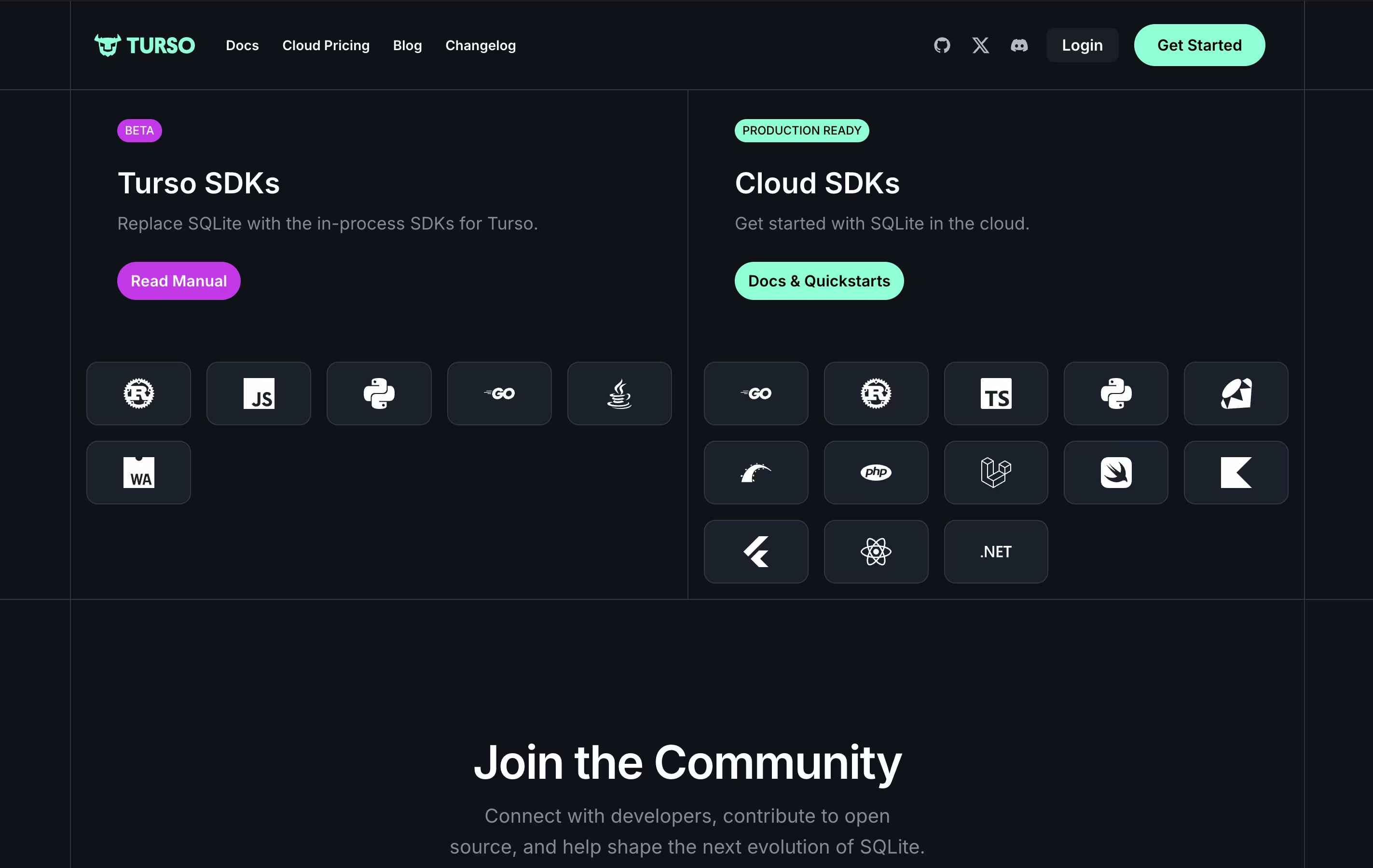Select the Swift SDK tile

pyautogui.click(x=1116, y=473)
